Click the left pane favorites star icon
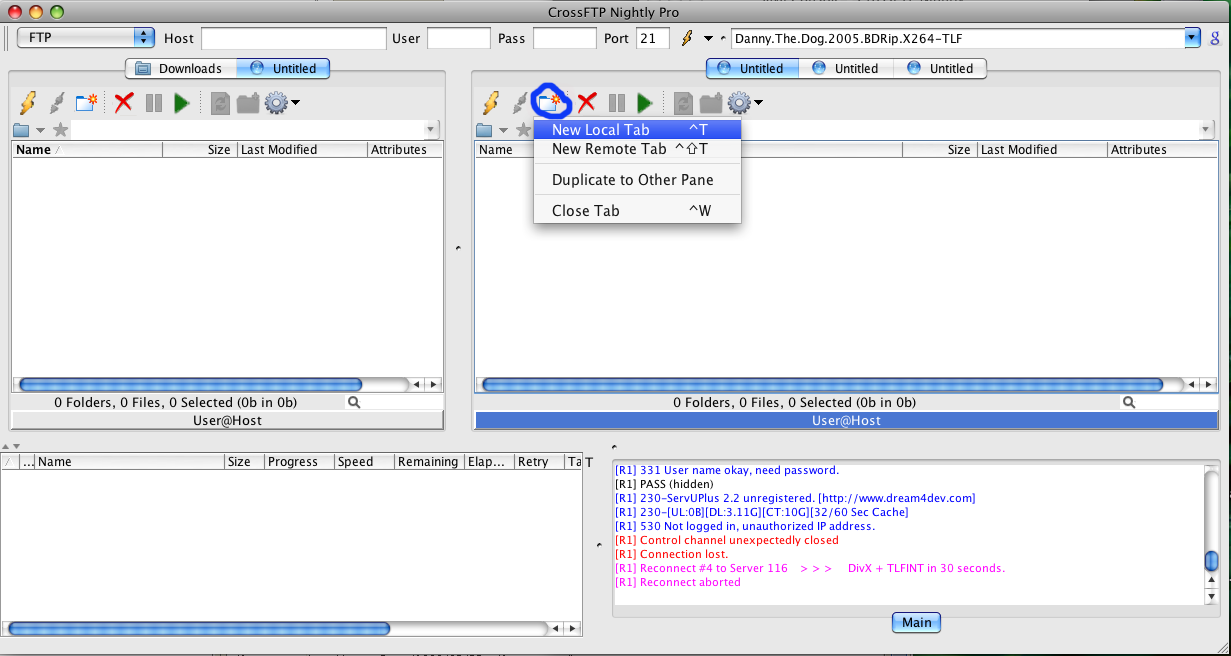The height and width of the screenshot is (656, 1231). pyautogui.click(x=61, y=130)
